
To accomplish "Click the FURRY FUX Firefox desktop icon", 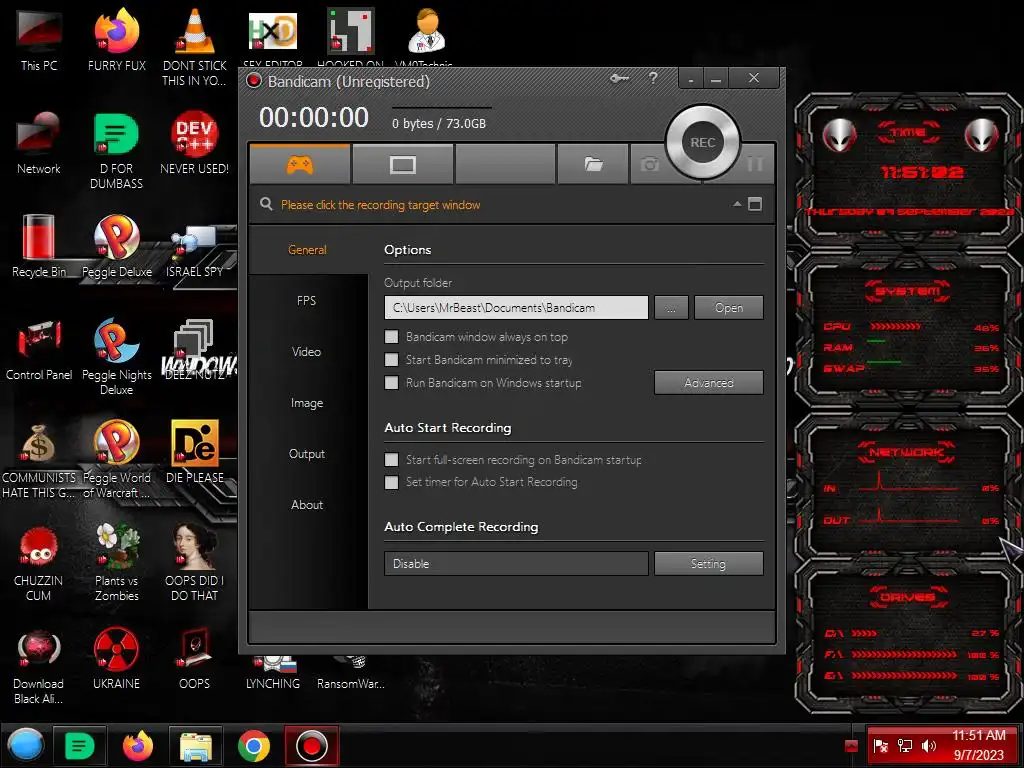I will point(116,40).
